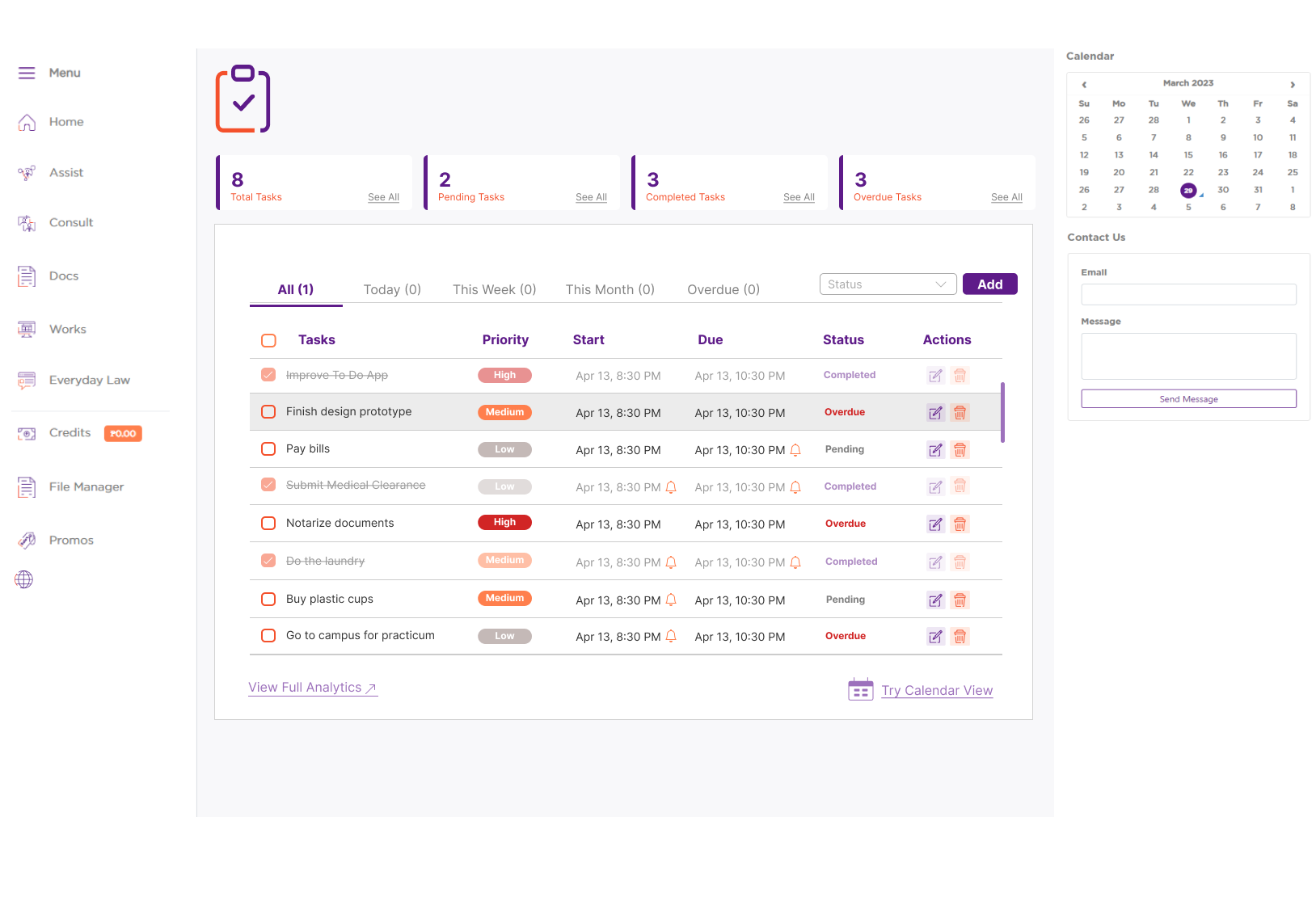Toggle the select-all checkbox in Tasks header
Viewport: 1316px width, 905px height.
pos(269,340)
